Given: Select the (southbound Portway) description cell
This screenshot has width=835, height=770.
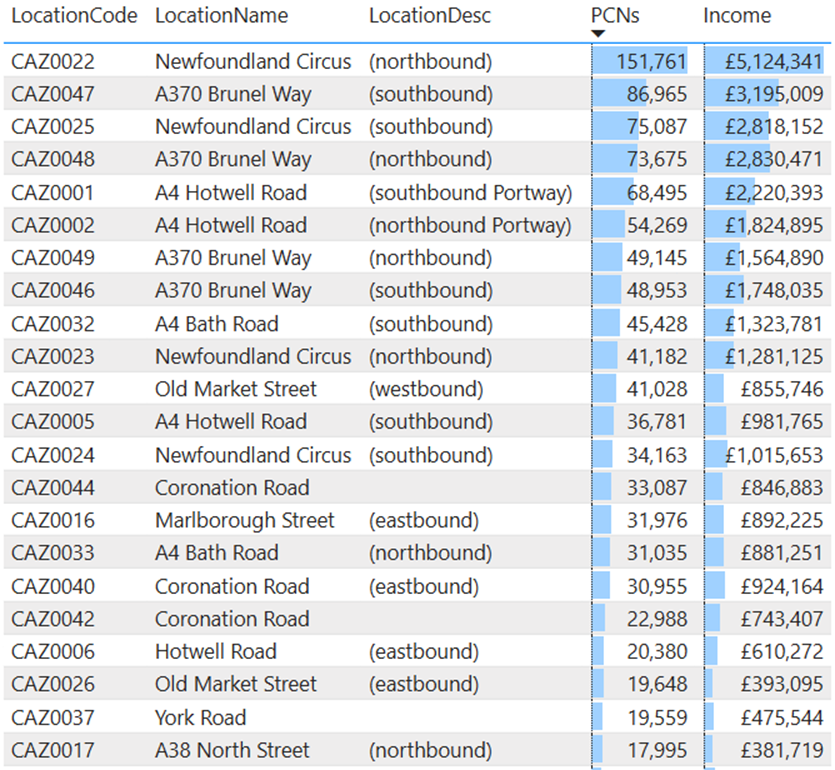Looking at the screenshot, I should pyautogui.click(x=470, y=193).
